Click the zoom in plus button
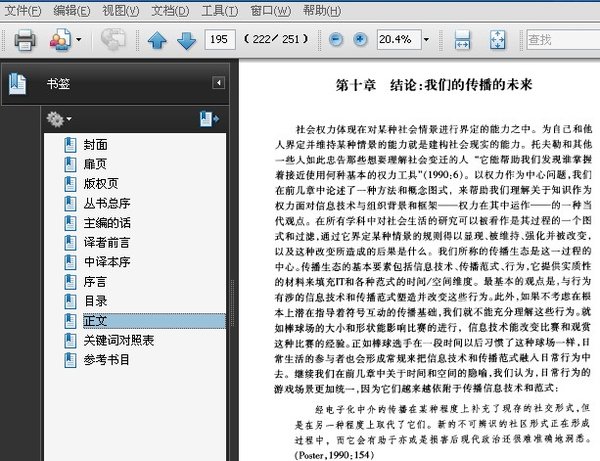The width and height of the screenshot is (600, 461). [x=360, y=40]
